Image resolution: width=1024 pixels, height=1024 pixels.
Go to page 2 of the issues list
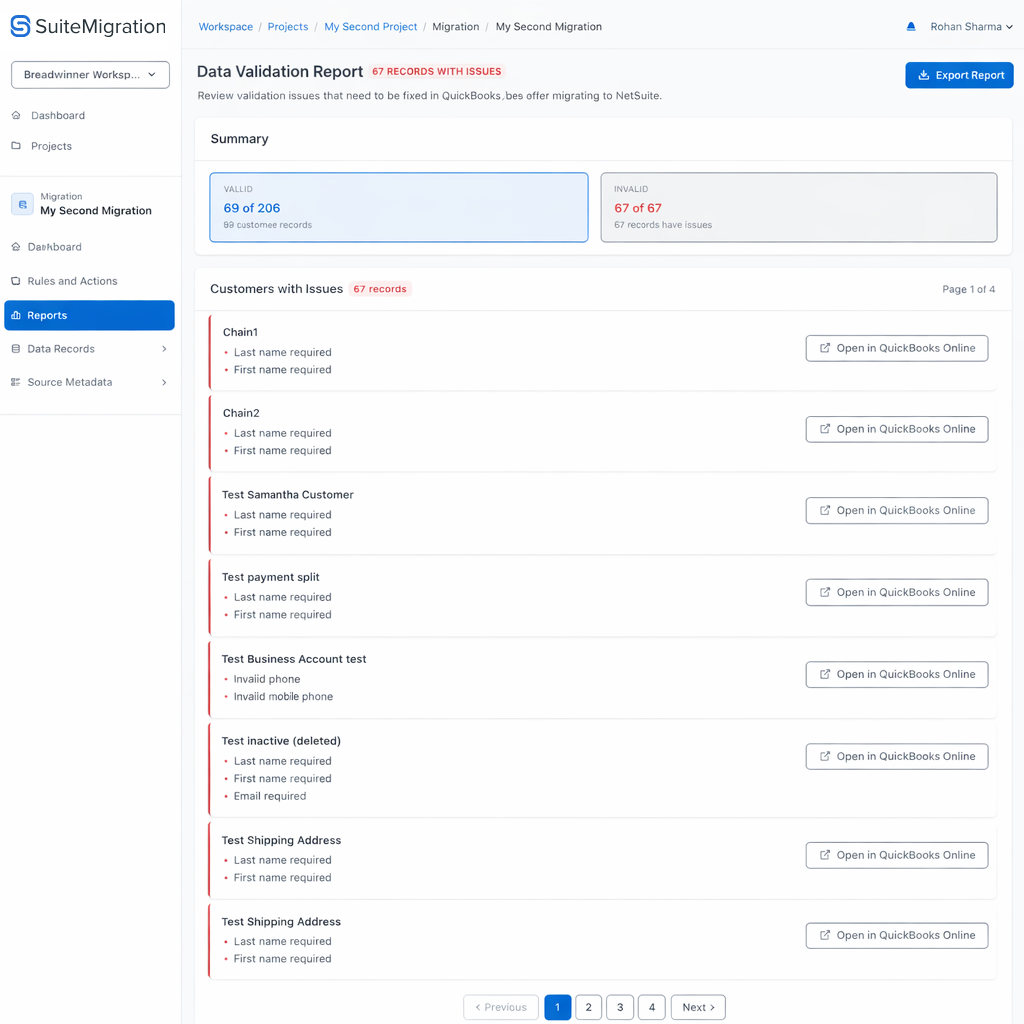point(588,1007)
